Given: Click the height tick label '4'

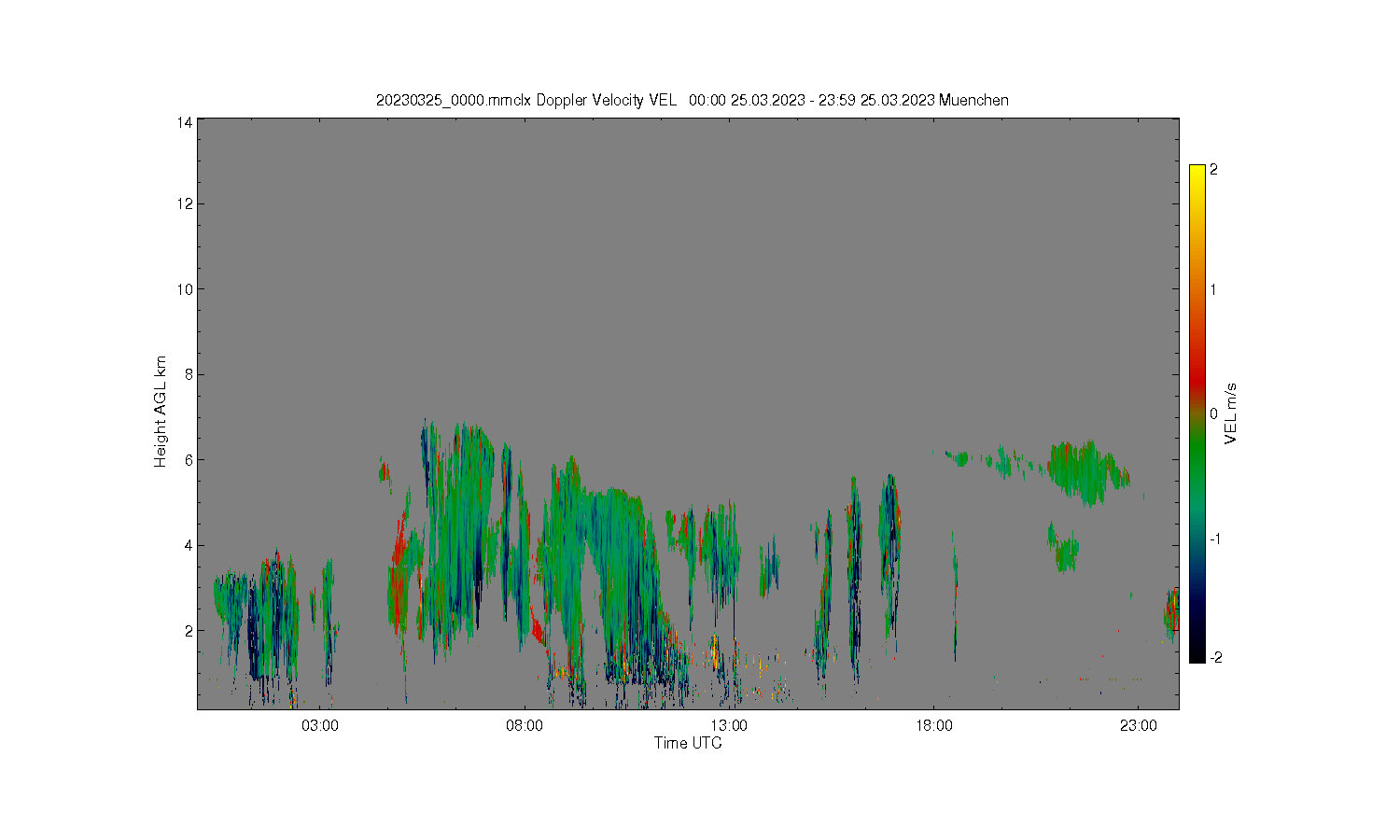Looking at the screenshot, I should coord(189,545).
